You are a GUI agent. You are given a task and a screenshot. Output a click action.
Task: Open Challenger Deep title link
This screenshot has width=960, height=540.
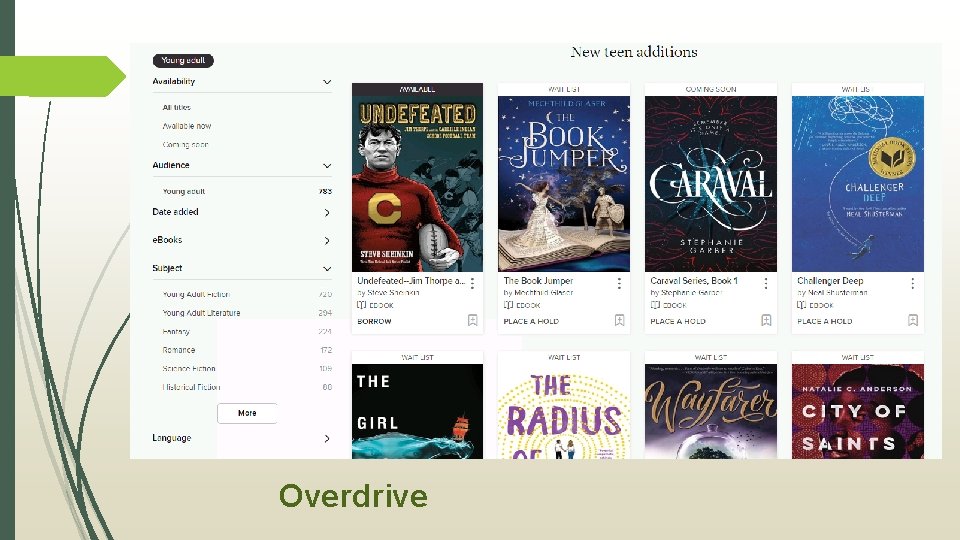pos(830,281)
